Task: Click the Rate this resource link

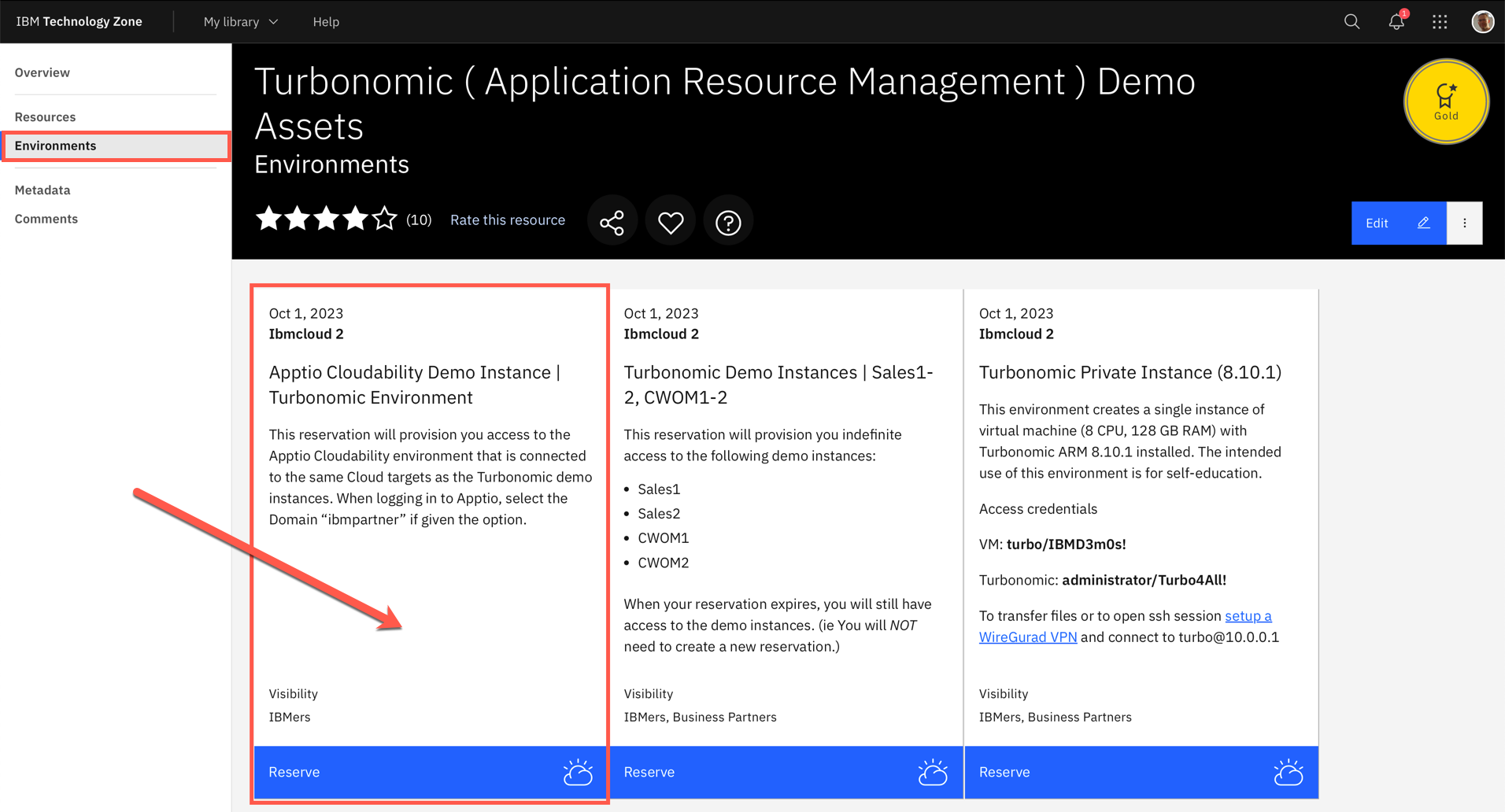Action: tap(508, 220)
